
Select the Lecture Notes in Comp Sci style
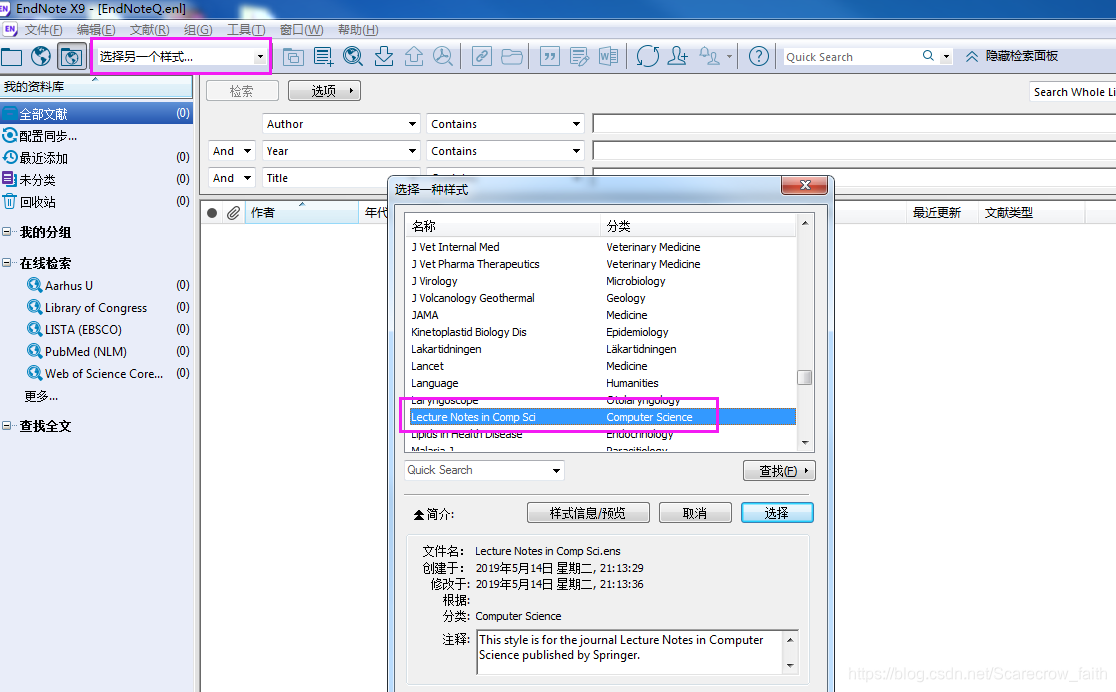click(600, 417)
